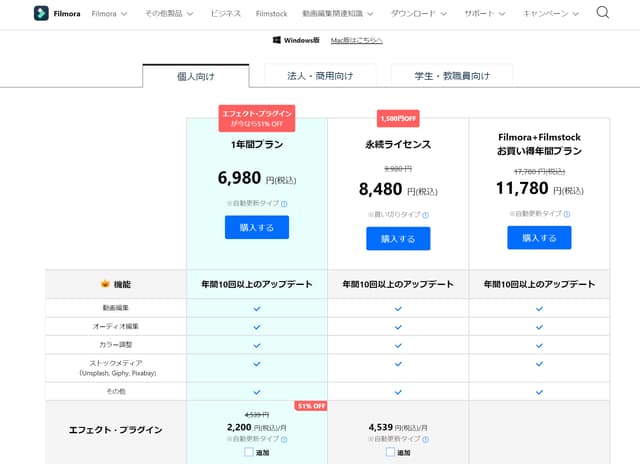Click info icon under 4,539 plugin price
This screenshot has width=640, height=464.
(x=425, y=439)
